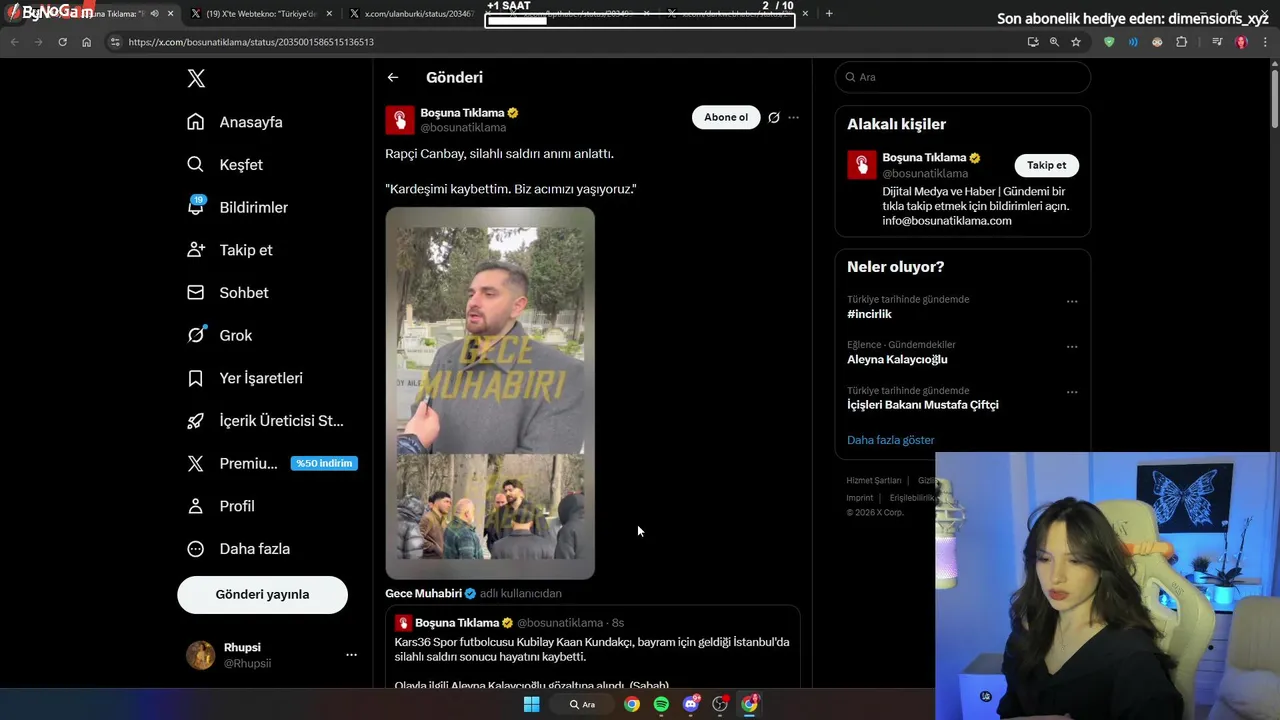Screen dimensions: 1280x720
Task: Open the Windows Start menu
Action: tap(532, 704)
